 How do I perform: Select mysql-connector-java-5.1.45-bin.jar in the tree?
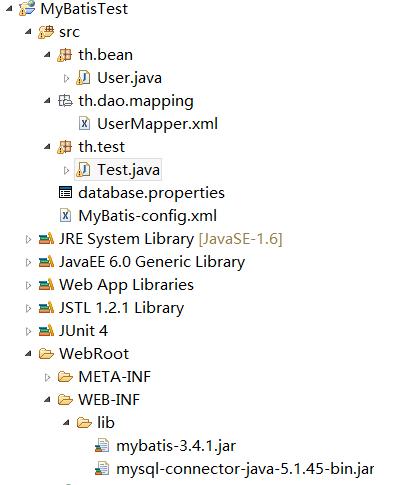coord(245,469)
